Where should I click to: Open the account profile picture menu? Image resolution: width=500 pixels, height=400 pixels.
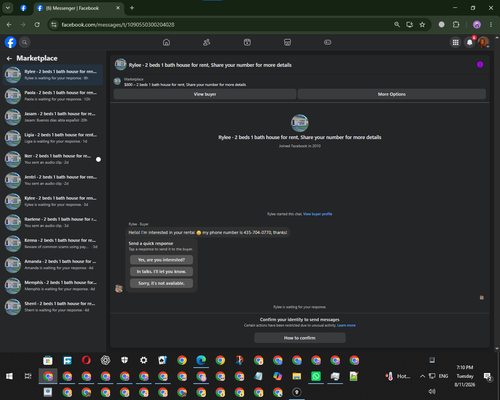point(483,42)
